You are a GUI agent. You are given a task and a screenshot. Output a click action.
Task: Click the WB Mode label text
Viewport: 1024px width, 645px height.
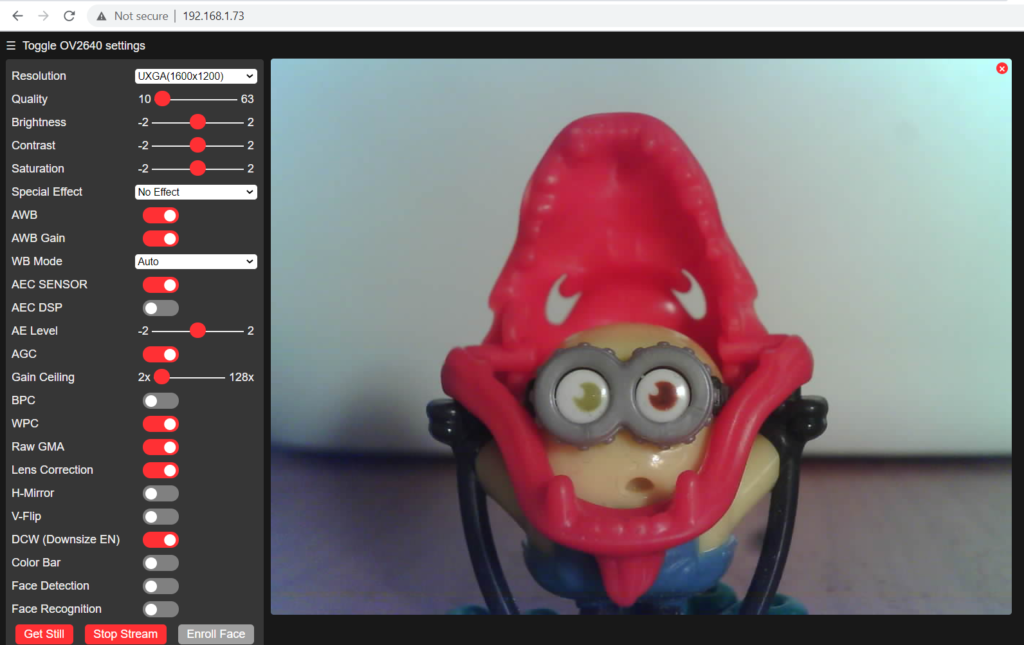tap(37, 261)
